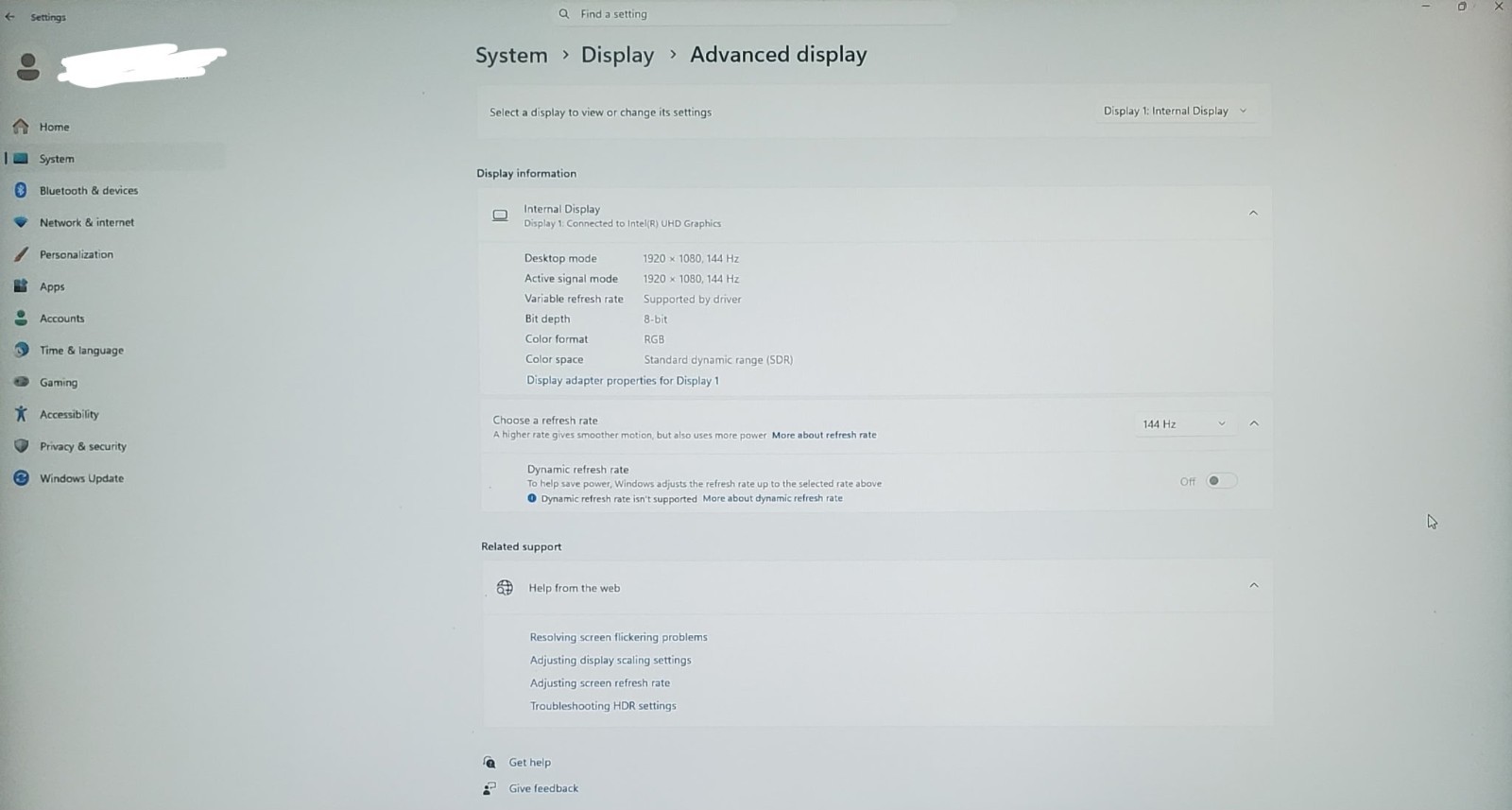Viewport: 1512px width, 810px height.
Task: Click the Help from the web globe icon
Action: [505, 588]
